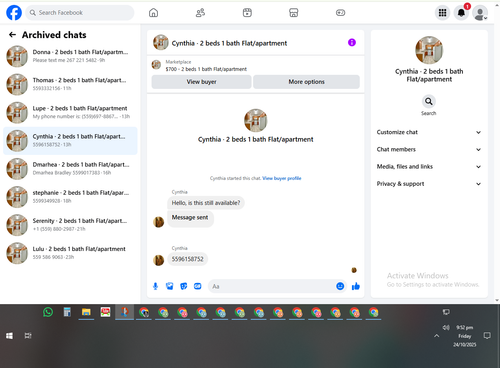Open Donna's archived chat
Viewport: 500px width, 368px height.
pos(70,56)
